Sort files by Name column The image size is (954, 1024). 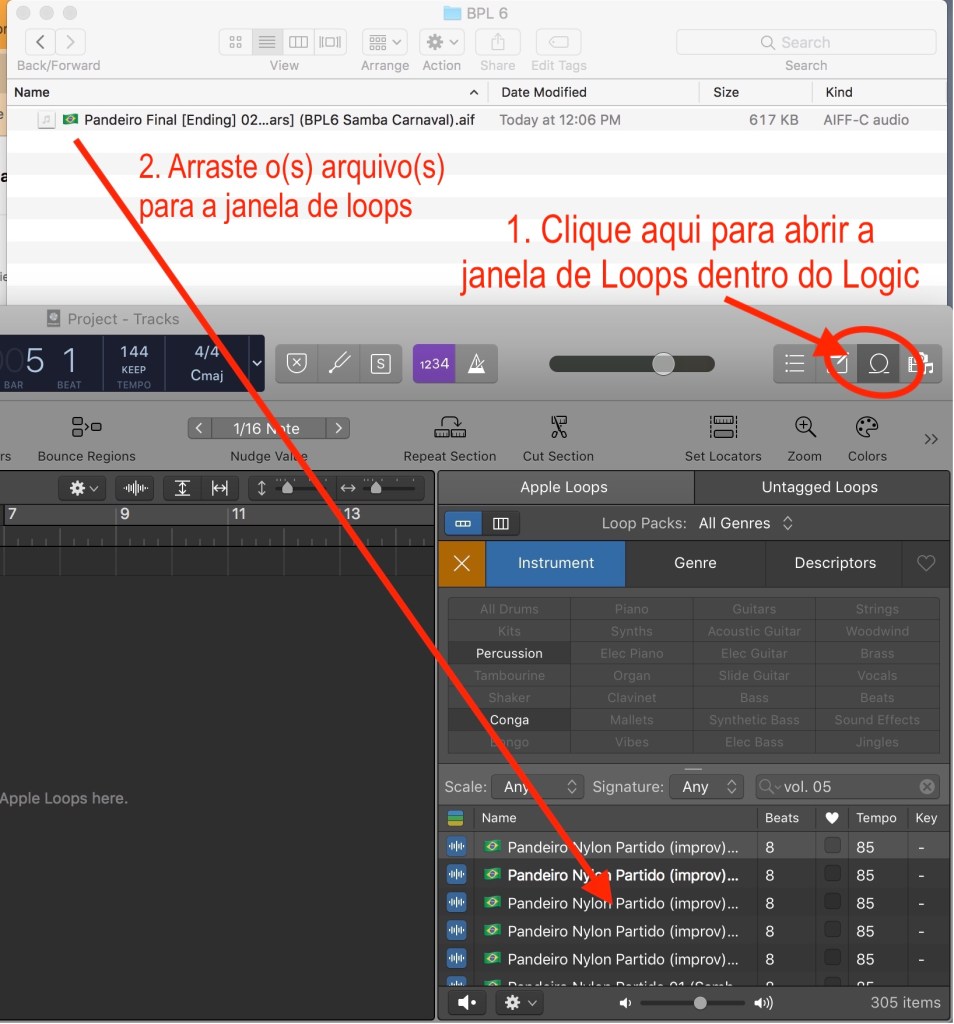coord(246,92)
